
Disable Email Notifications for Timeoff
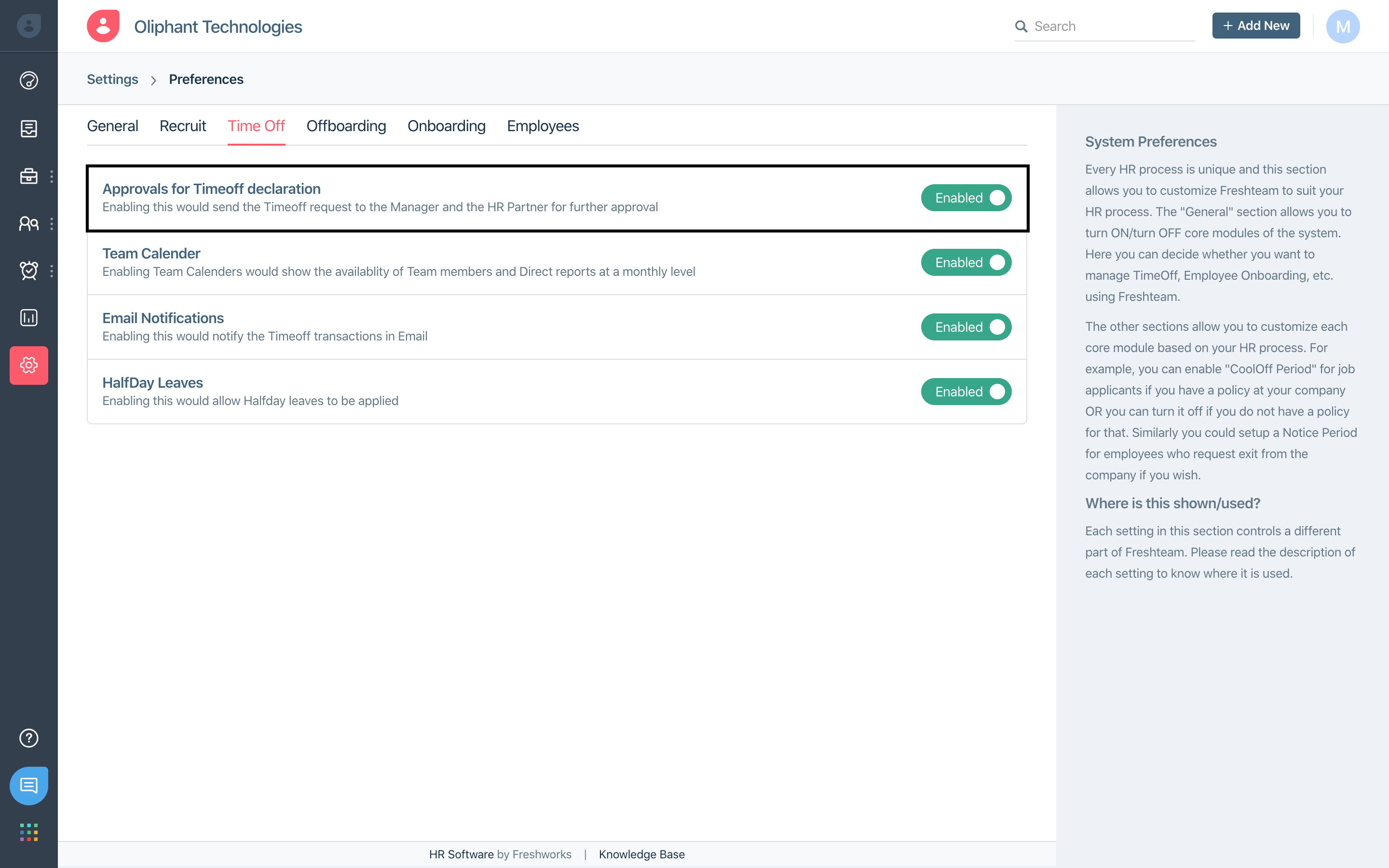pos(967,326)
